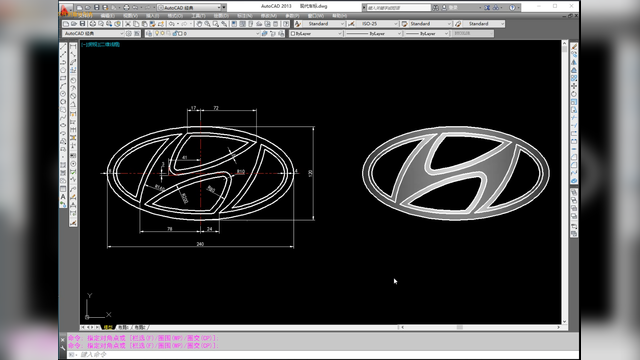Viewport: 640px width, 360px height.
Task: Select the Rectangle drawing tool
Action: (x=63, y=78)
